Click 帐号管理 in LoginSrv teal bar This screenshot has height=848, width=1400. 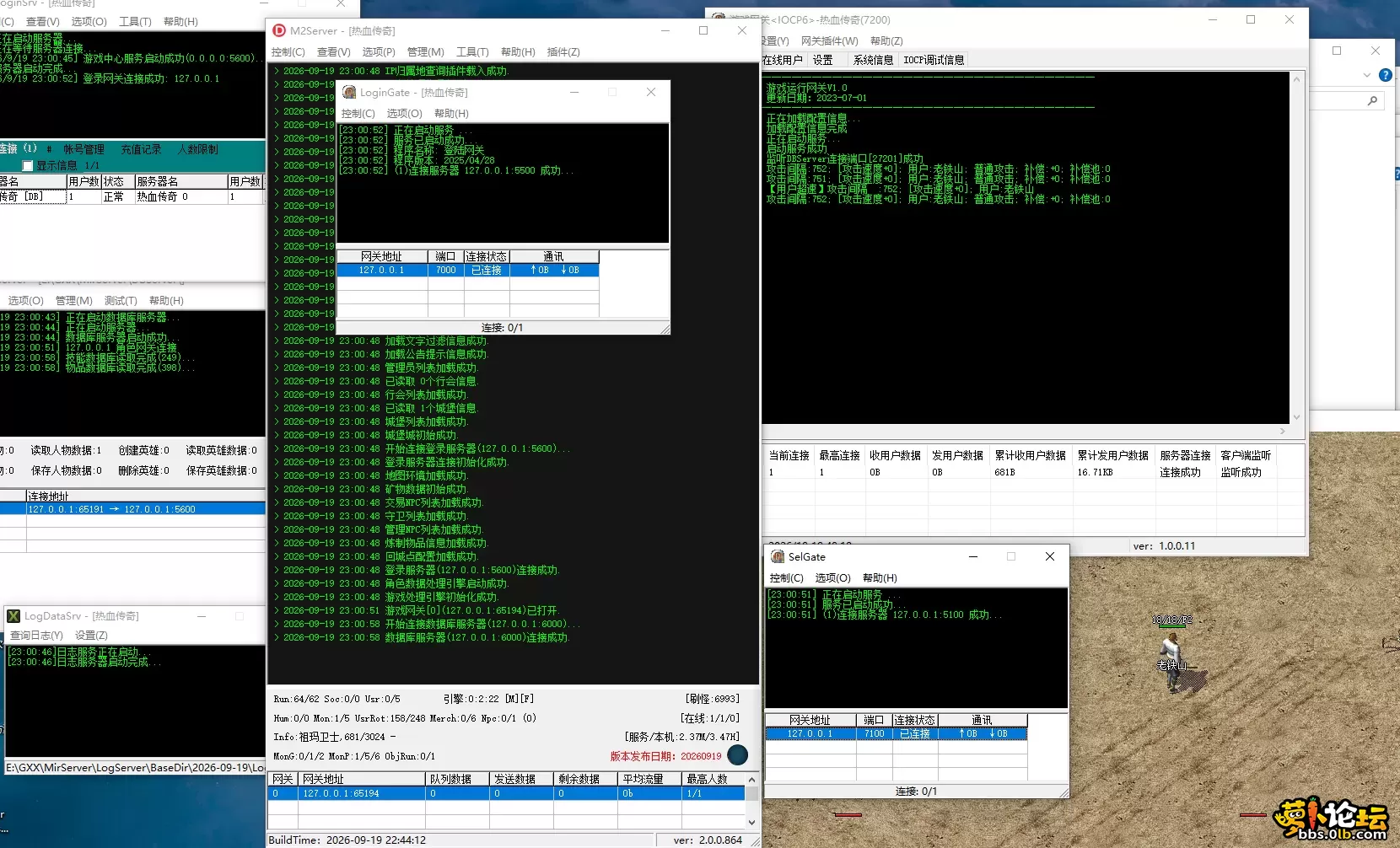83,149
